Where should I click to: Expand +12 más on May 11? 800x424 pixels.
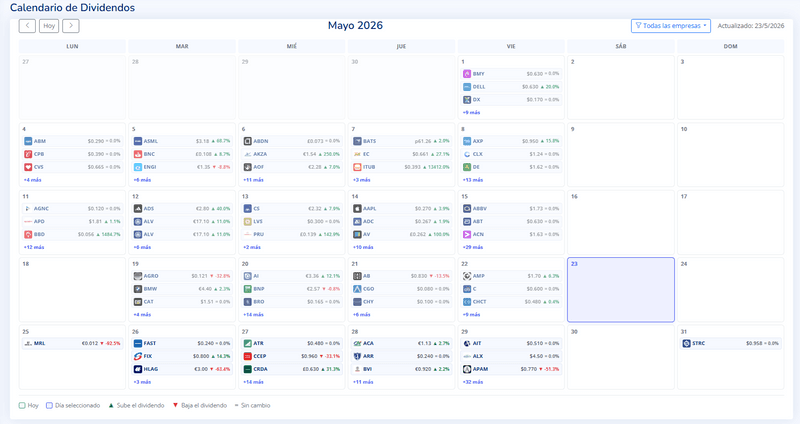[34, 247]
